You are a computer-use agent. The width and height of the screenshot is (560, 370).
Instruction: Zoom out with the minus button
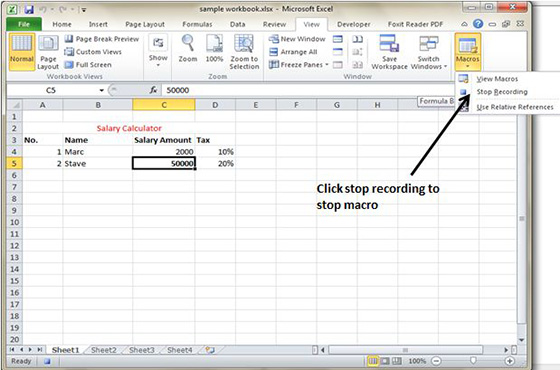click(x=436, y=361)
